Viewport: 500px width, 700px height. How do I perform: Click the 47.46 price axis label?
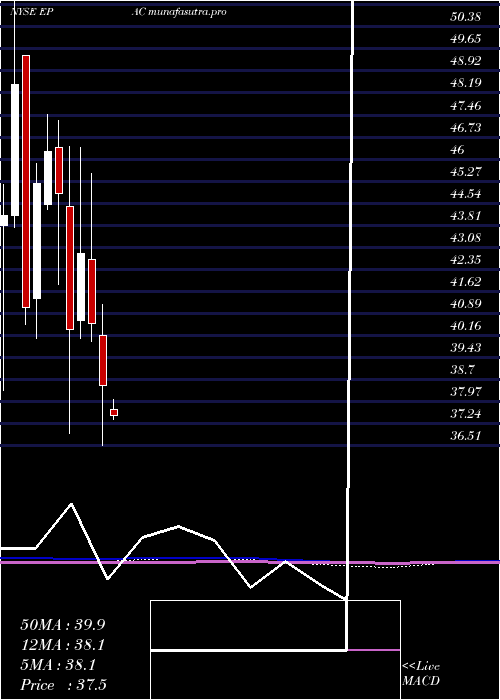point(466,105)
